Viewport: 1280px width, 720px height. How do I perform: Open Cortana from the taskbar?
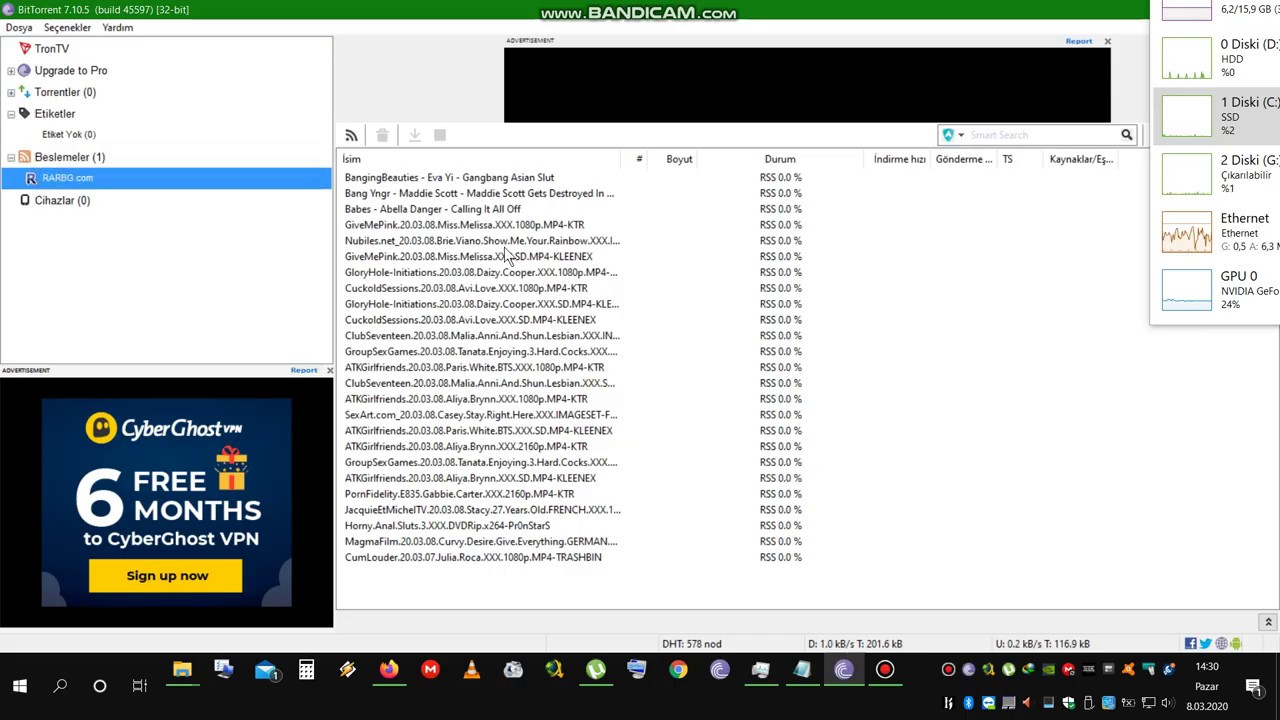coord(100,686)
